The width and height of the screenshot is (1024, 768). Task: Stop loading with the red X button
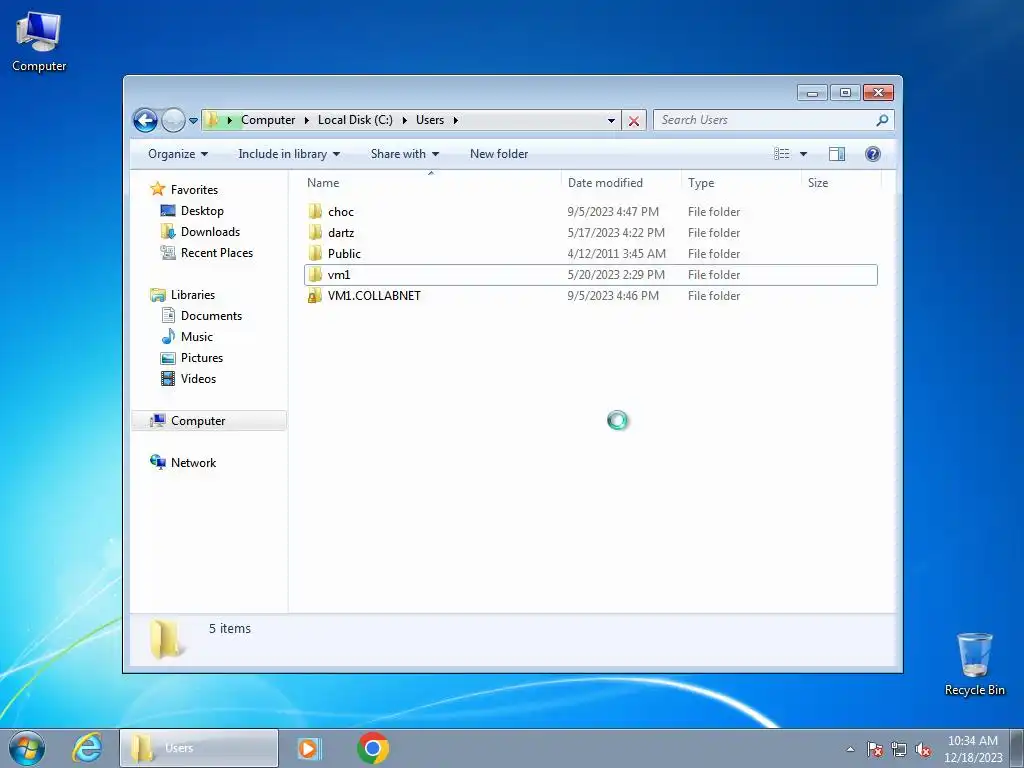(633, 120)
